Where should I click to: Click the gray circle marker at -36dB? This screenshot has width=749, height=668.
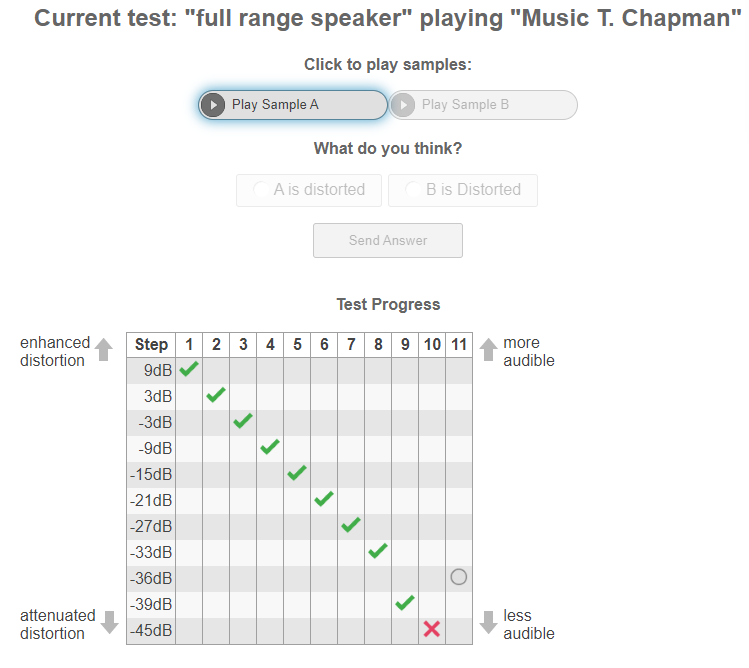pyautogui.click(x=458, y=577)
